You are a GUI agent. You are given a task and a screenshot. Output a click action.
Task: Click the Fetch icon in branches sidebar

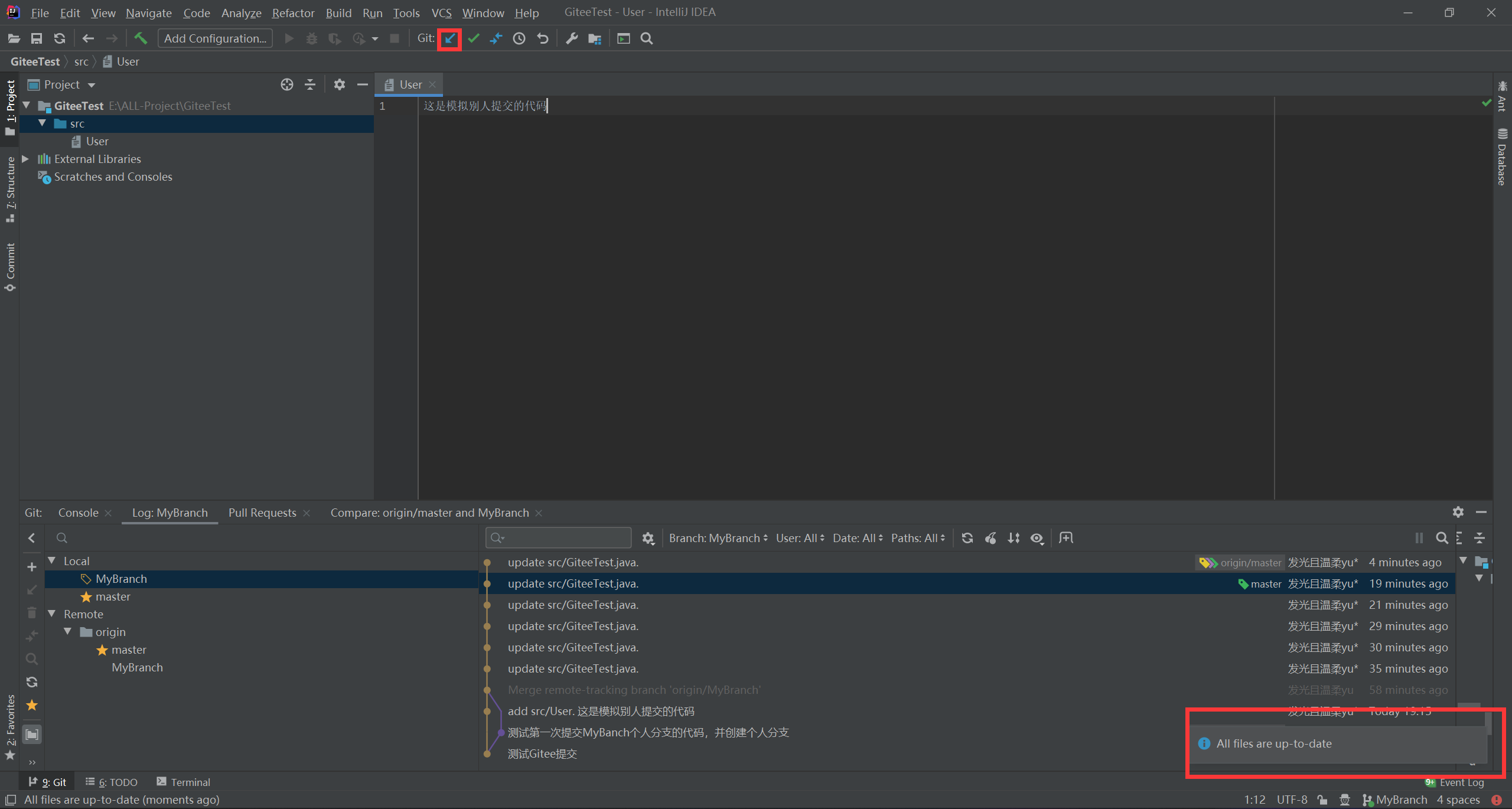(32, 682)
